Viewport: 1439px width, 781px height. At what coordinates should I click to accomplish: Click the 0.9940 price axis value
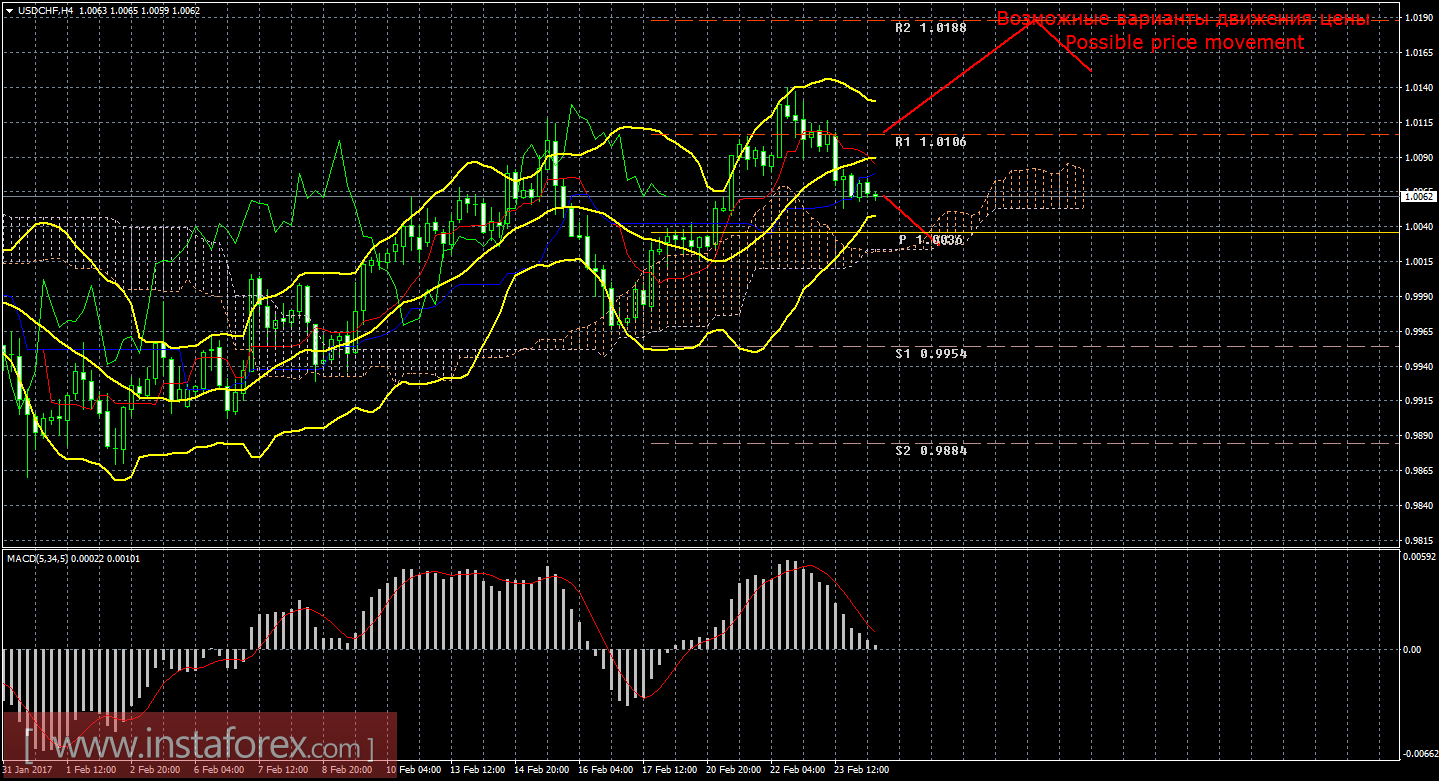coord(1419,366)
